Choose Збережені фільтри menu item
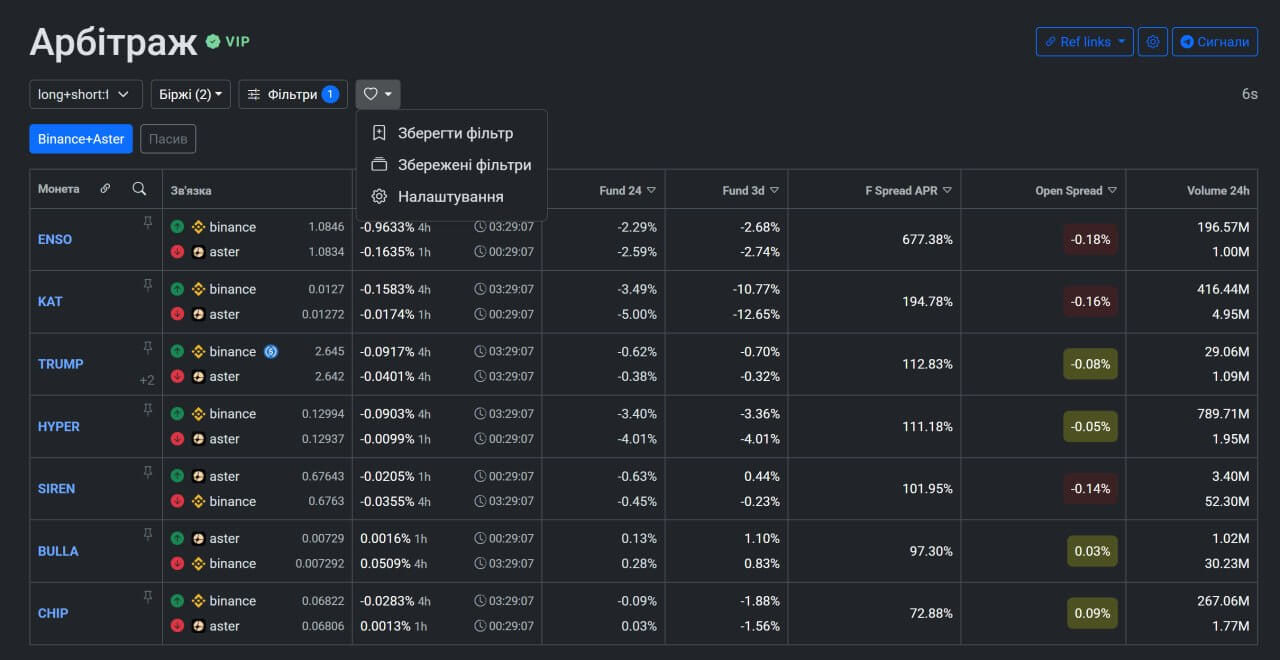Viewport: 1280px width, 660px height. click(x=464, y=165)
